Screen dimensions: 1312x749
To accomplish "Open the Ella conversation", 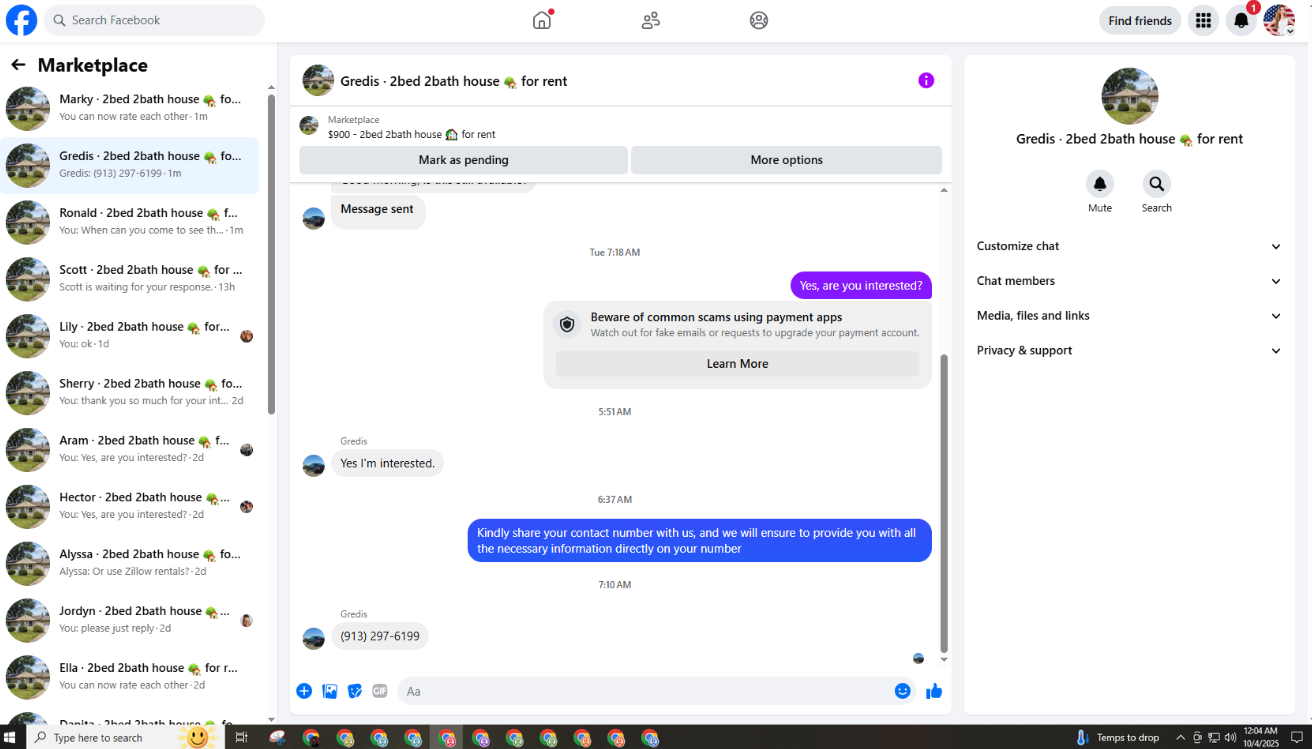I will 130,677.
